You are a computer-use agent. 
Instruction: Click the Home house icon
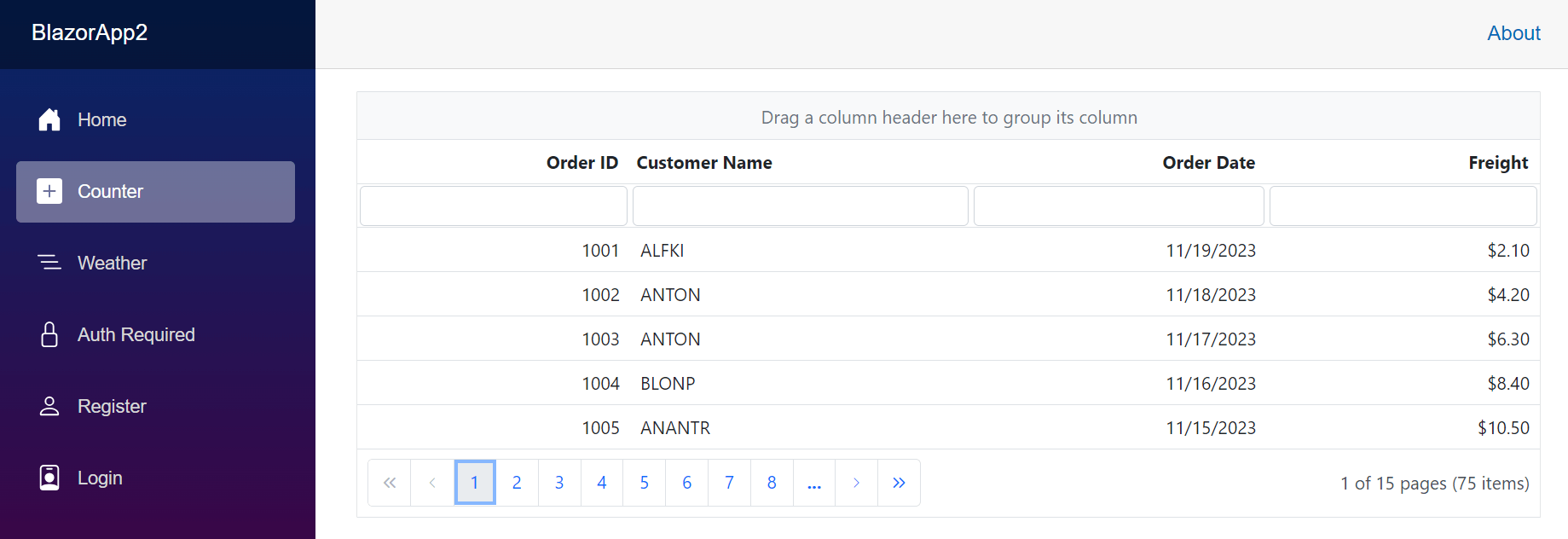pyautogui.click(x=49, y=120)
